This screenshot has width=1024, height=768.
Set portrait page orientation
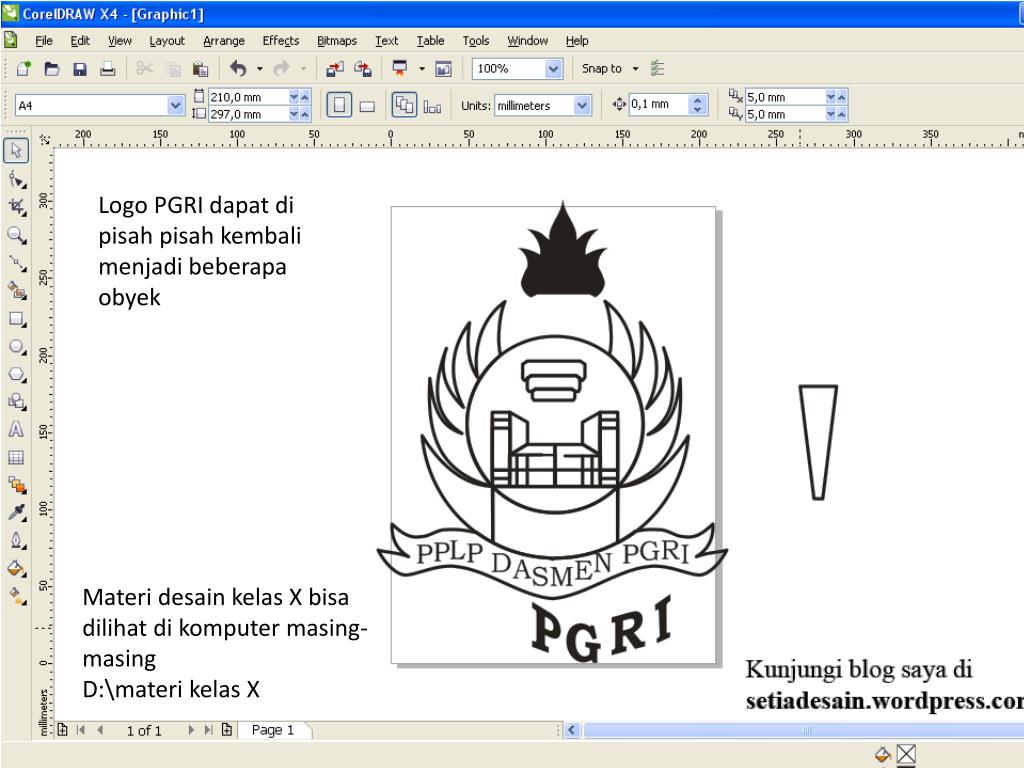click(339, 105)
